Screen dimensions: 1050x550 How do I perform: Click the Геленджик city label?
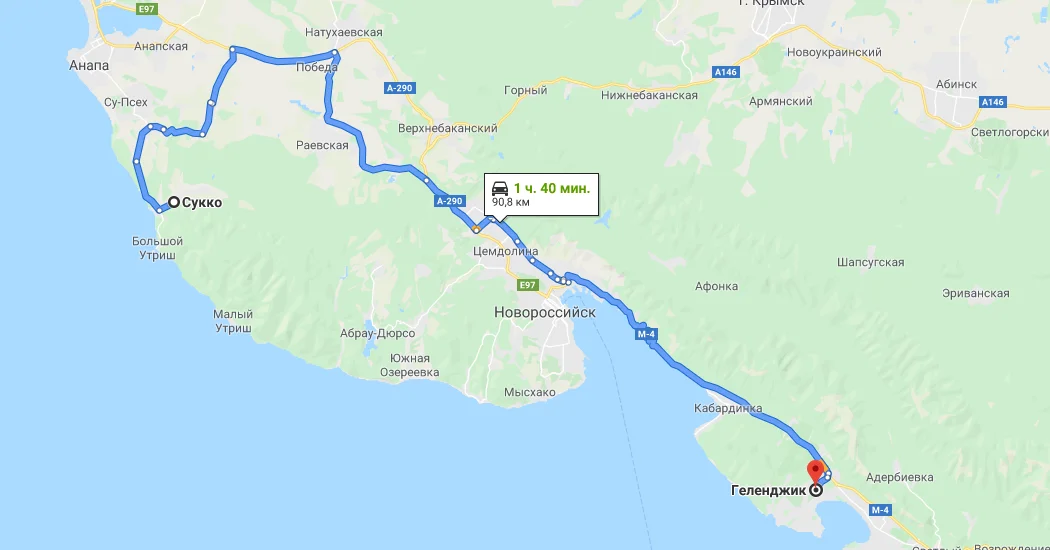tap(768, 490)
